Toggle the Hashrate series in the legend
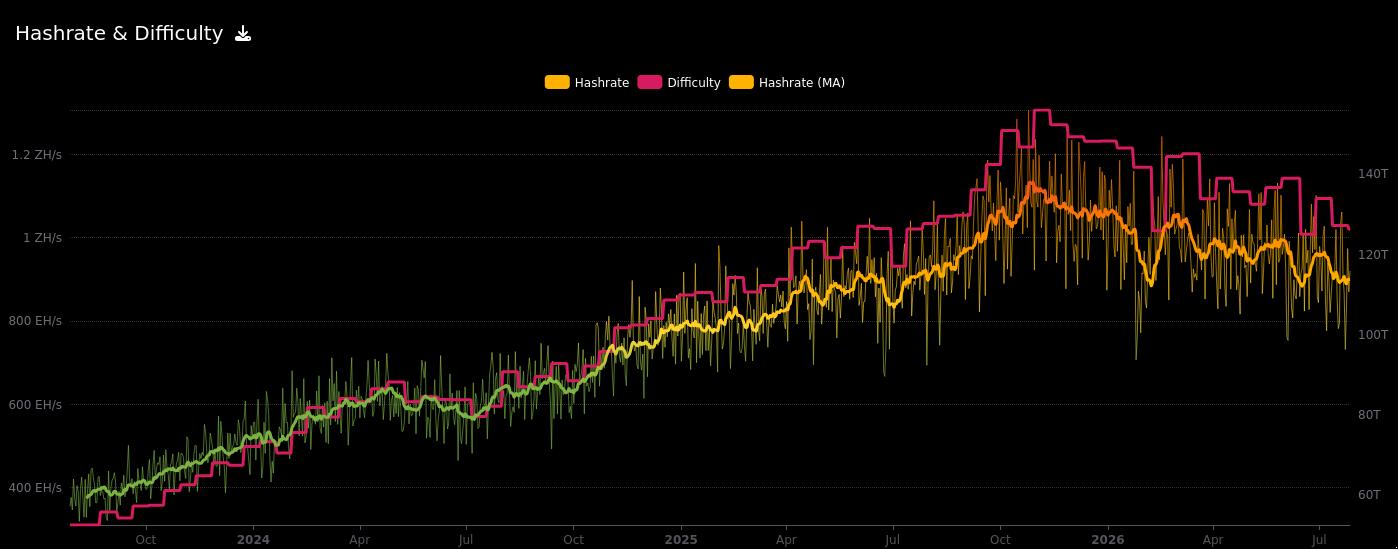This screenshot has height=549, width=1398. click(x=587, y=83)
